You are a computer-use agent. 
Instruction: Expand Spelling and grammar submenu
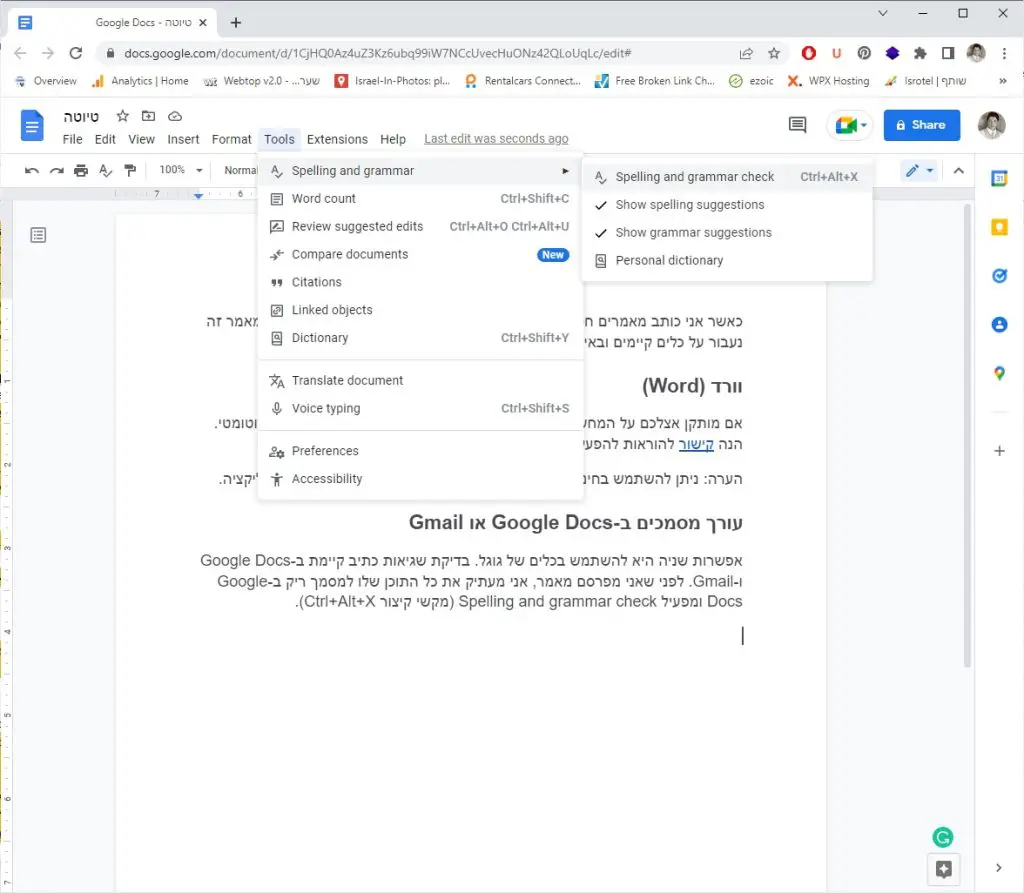click(420, 170)
